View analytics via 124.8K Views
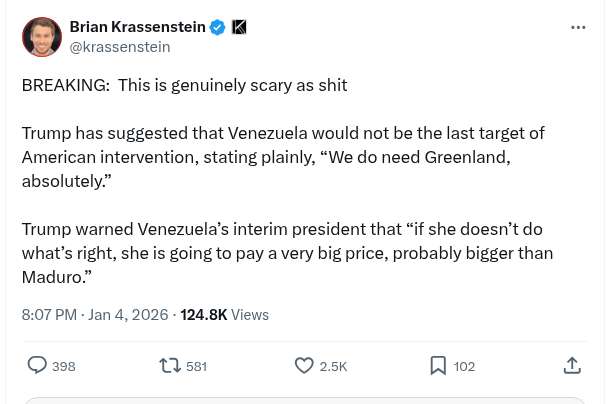 tap(224, 314)
